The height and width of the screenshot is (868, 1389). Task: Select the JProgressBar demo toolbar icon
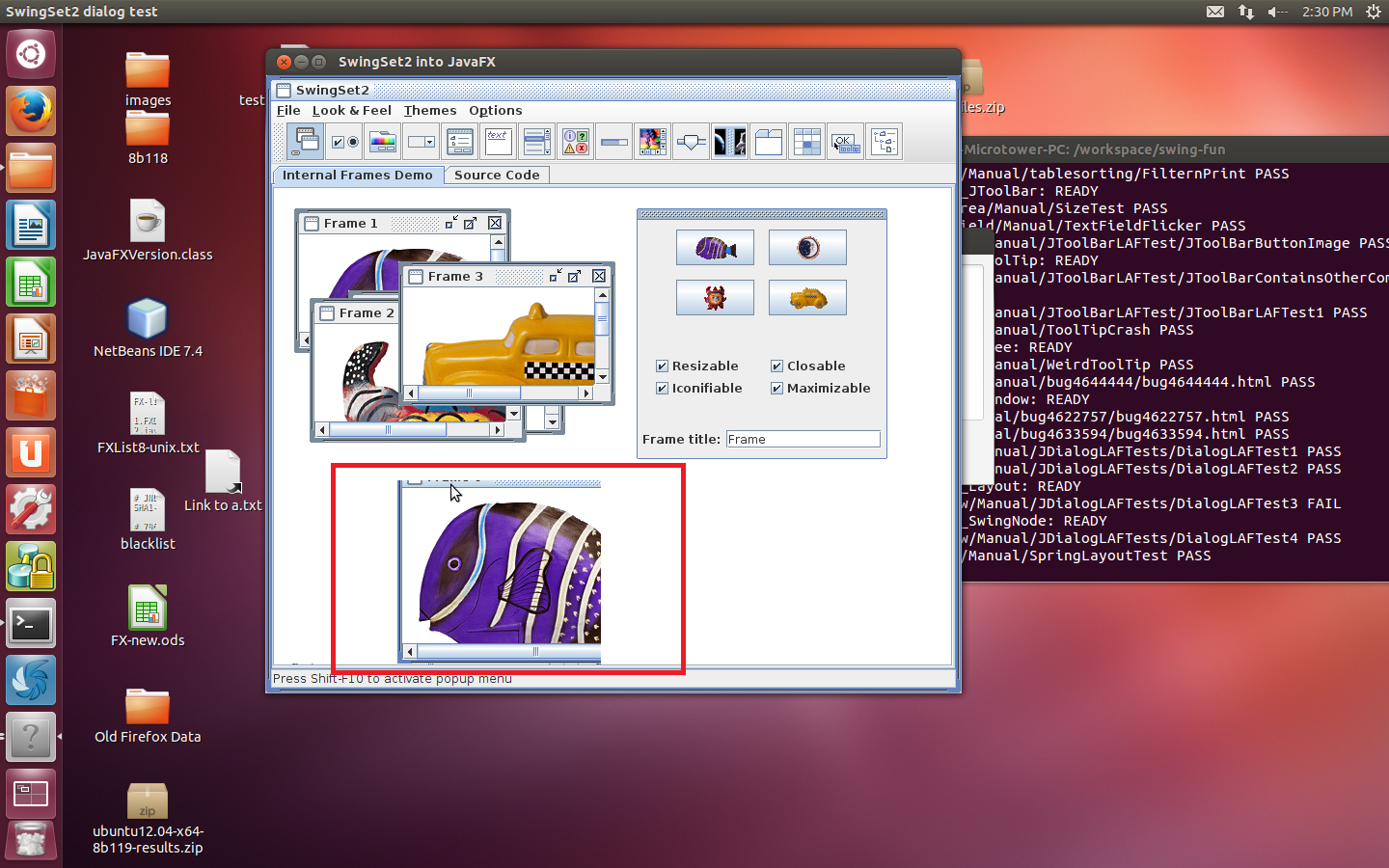[614, 143]
